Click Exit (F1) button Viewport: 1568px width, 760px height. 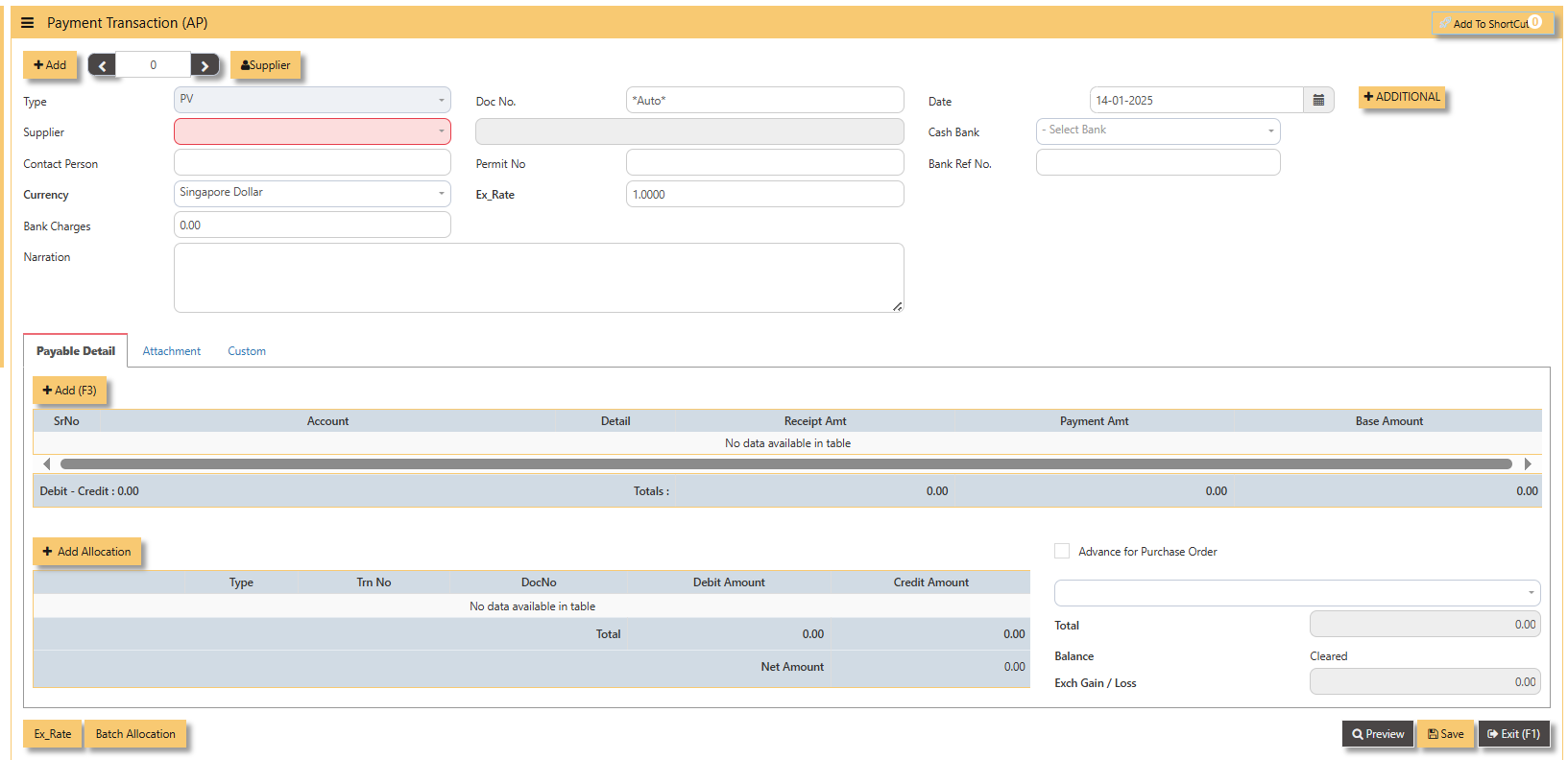coord(1514,734)
